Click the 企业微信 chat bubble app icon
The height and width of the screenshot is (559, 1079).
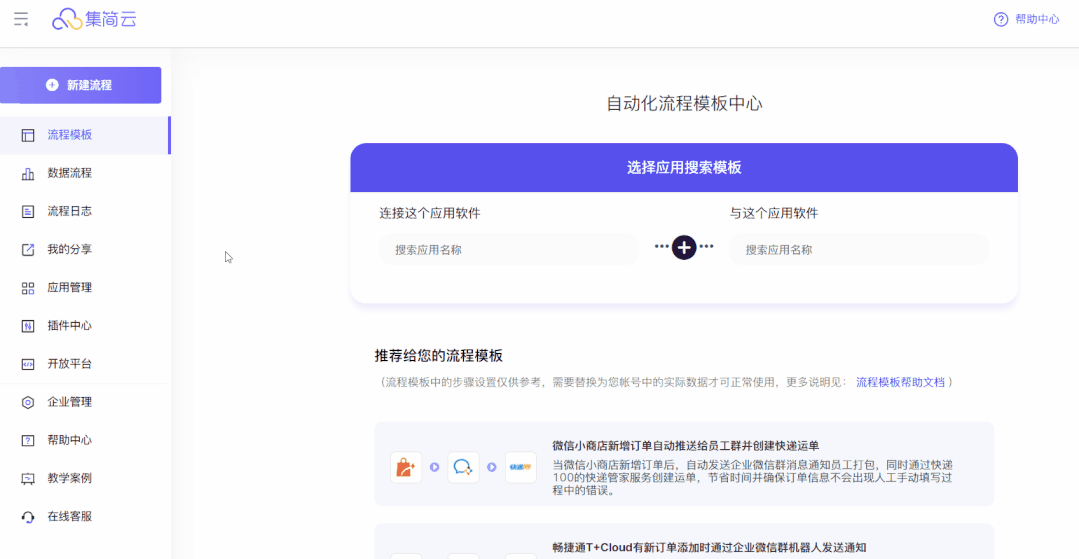pos(463,467)
